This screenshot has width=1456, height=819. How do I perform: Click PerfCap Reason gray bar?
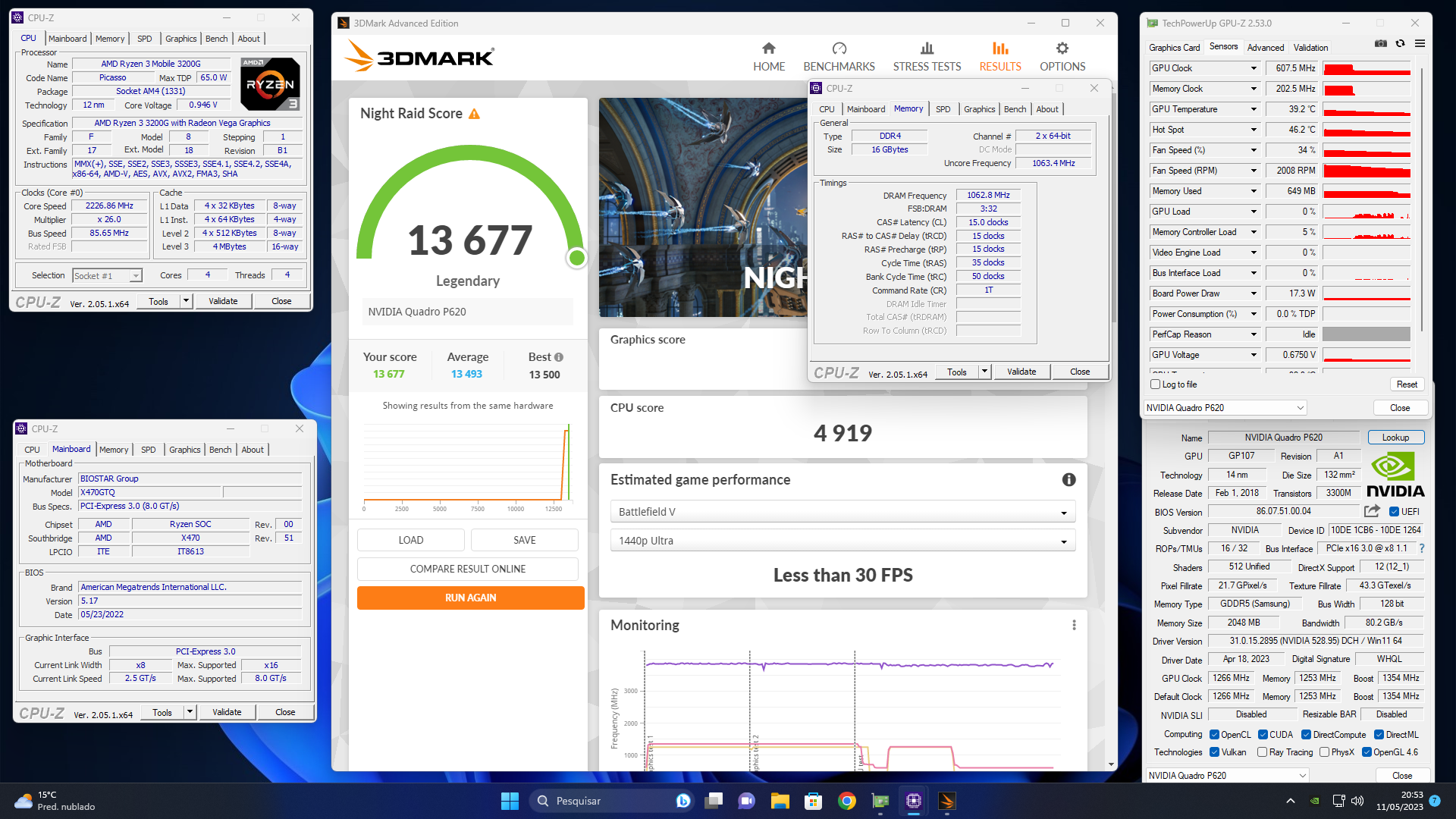(1367, 334)
